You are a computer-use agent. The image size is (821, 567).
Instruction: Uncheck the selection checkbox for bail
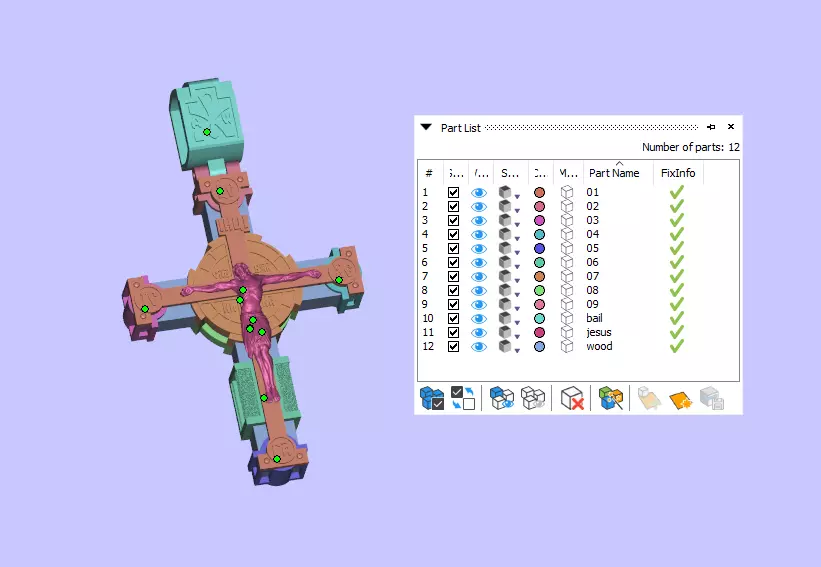453,318
